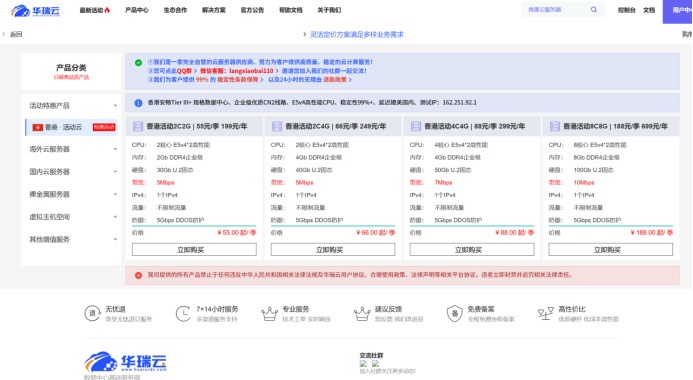Select 香港·活动云 in the sidebar
This screenshot has height=380, width=693.
72,127
